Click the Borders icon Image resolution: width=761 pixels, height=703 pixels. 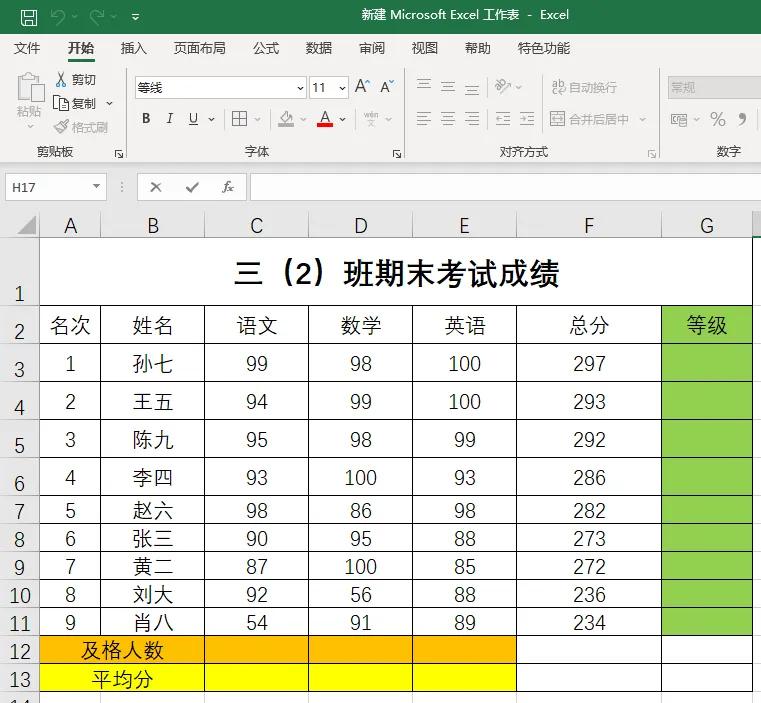click(239, 118)
